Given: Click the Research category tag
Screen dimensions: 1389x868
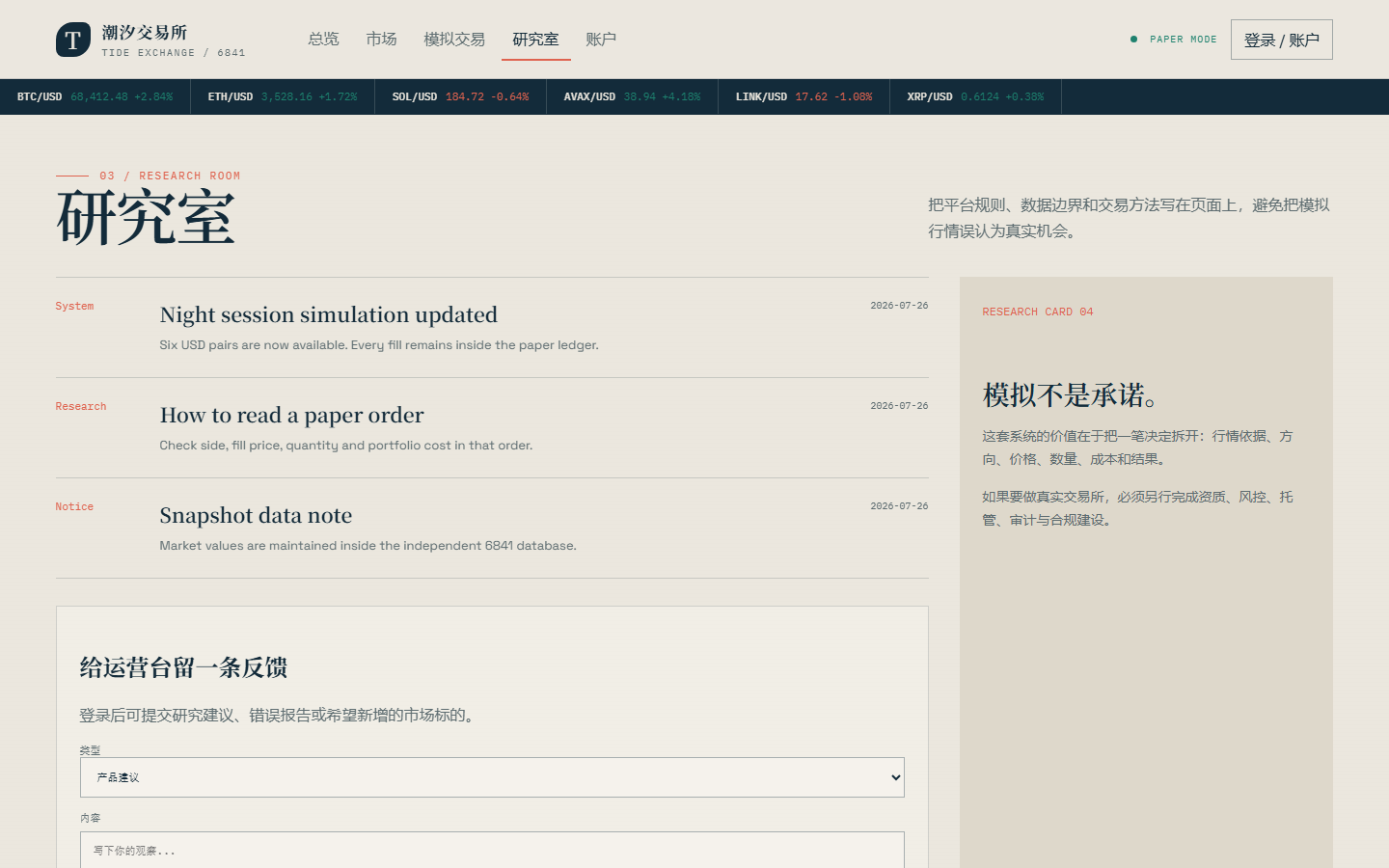Looking at the screenshot, I should coord(81,406).
